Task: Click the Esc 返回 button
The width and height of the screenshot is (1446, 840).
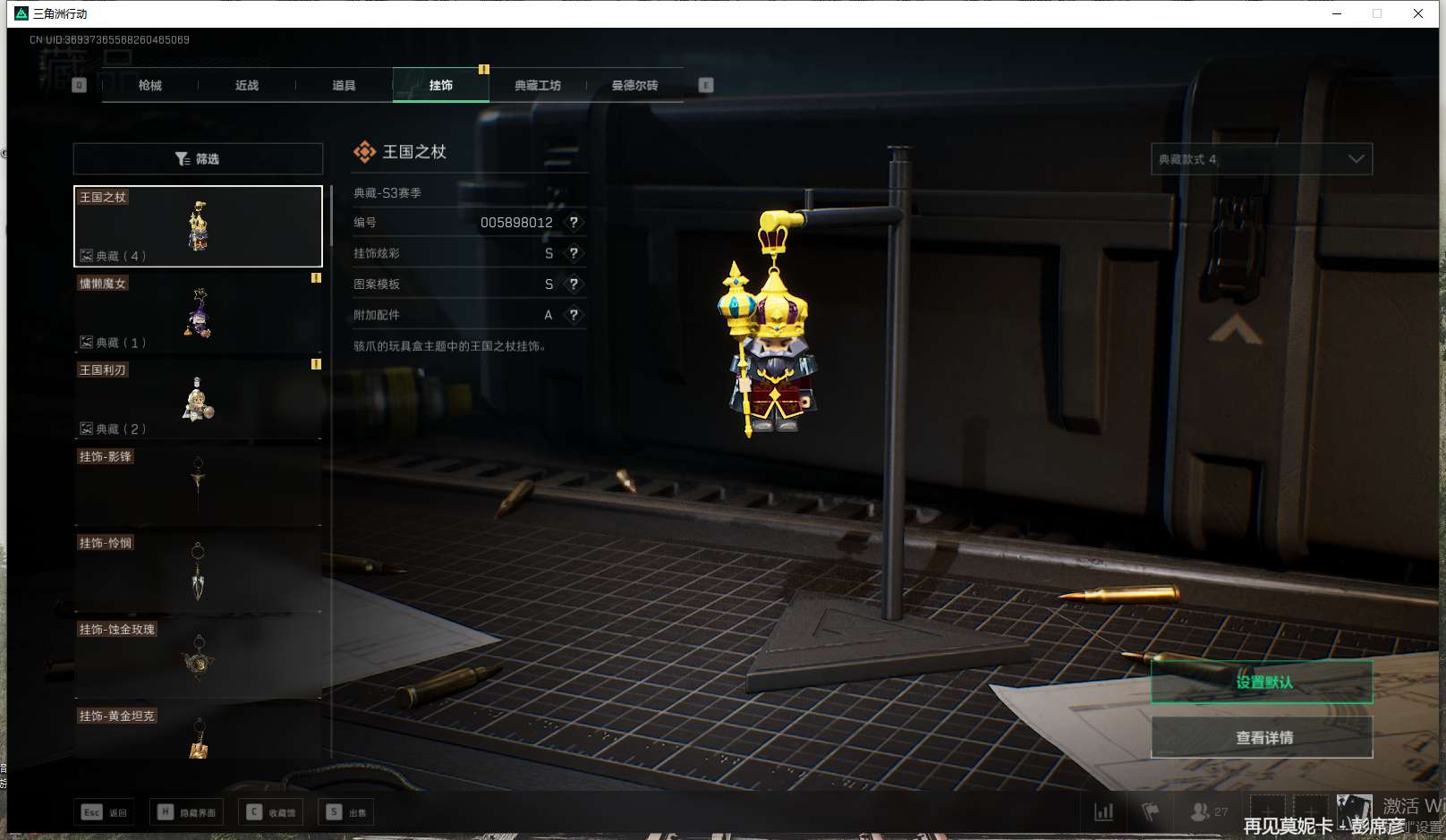Action: coord(105,812)
